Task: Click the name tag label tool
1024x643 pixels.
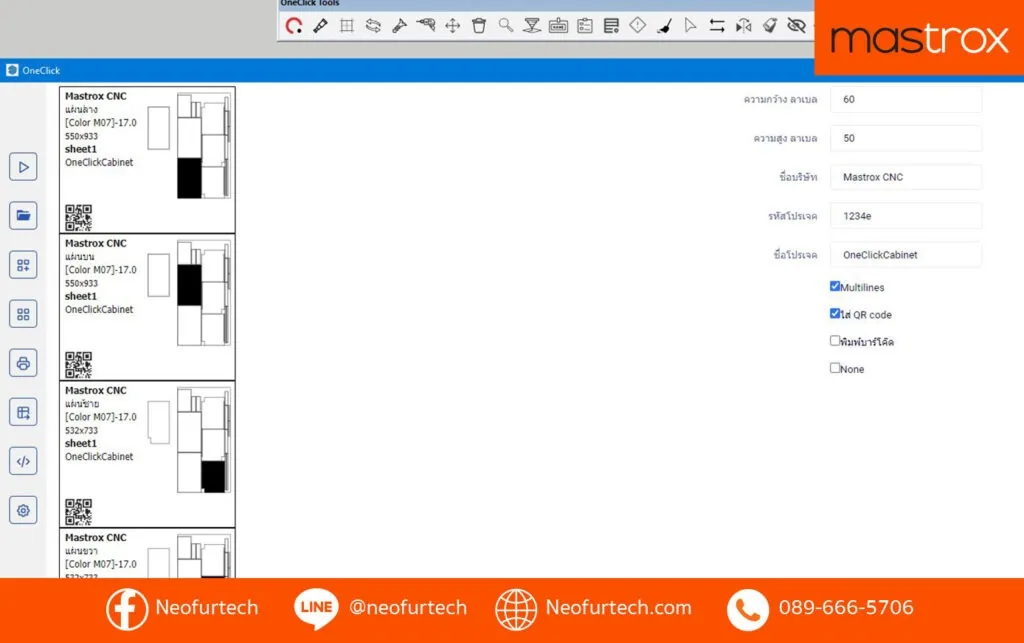Action: click(558, 25)
